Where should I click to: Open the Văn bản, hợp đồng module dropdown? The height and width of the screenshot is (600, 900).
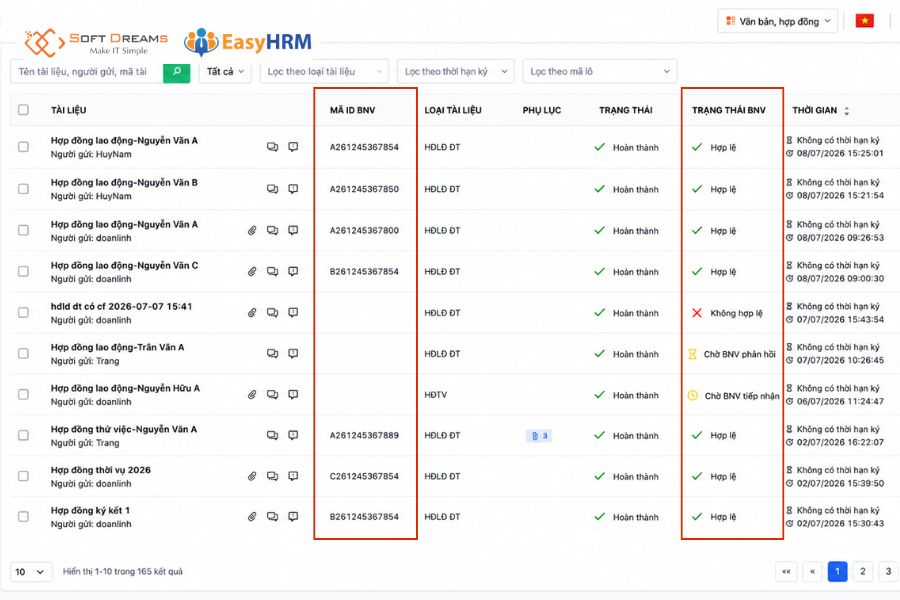pyautogui.click(x=778, y=21)
